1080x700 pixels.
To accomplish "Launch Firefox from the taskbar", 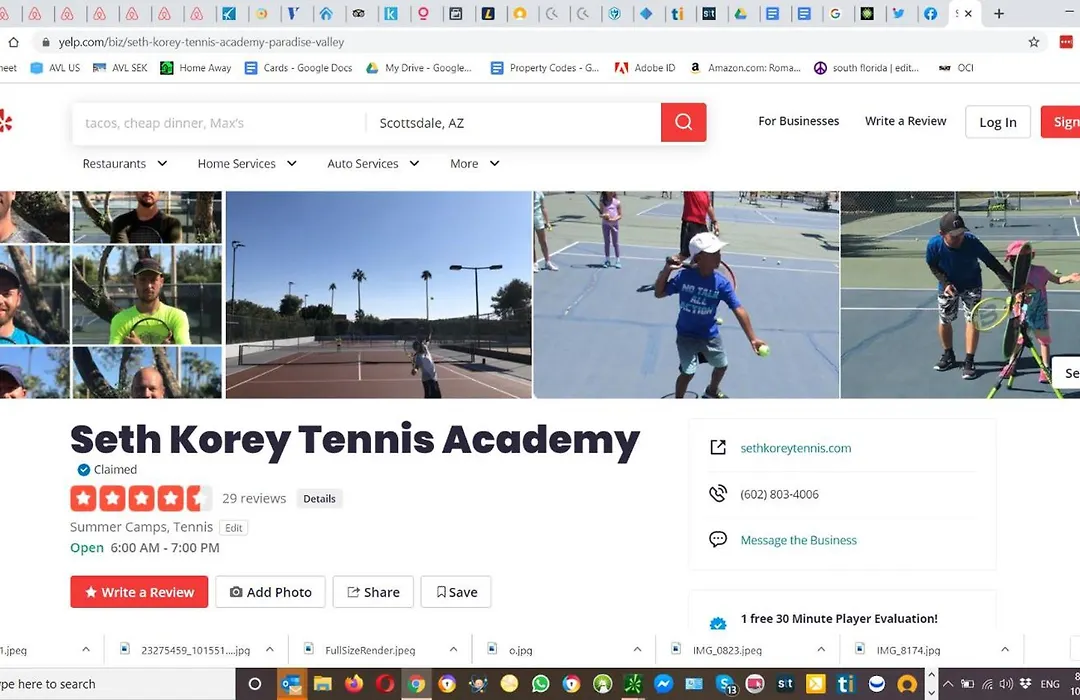I will (354, 684).
